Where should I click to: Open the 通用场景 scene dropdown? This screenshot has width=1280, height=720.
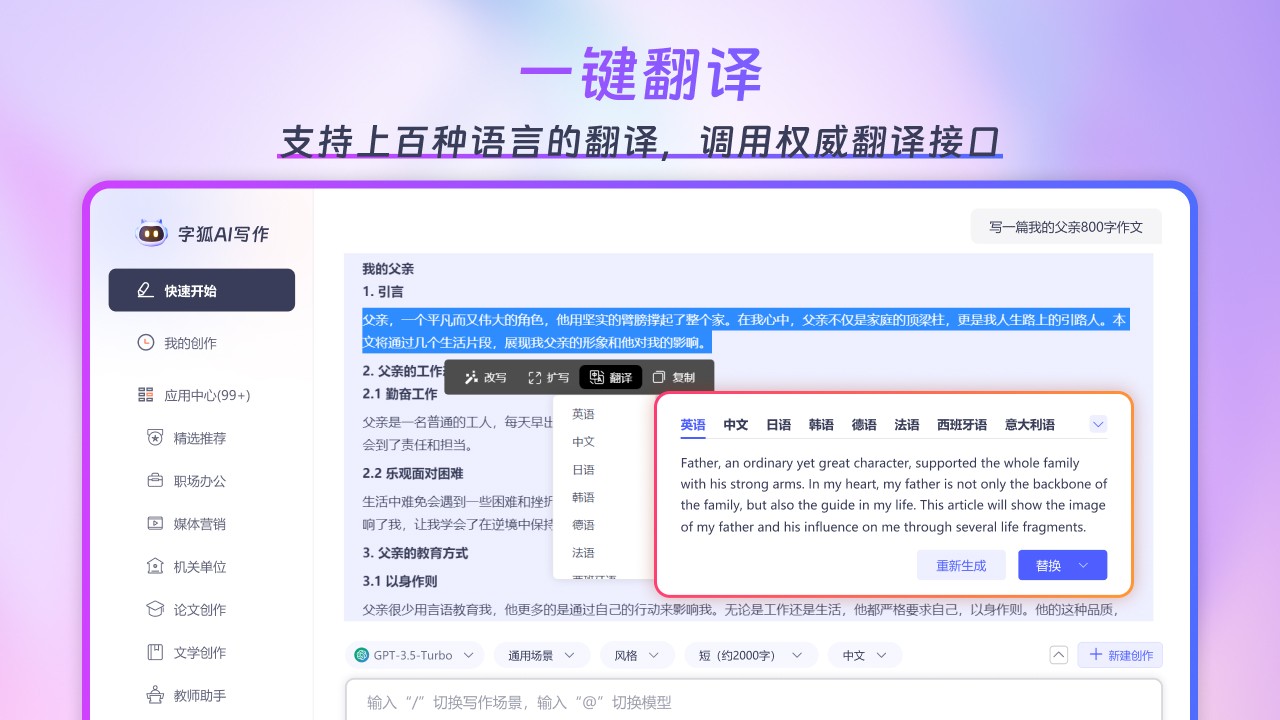[x=541, y=655]
